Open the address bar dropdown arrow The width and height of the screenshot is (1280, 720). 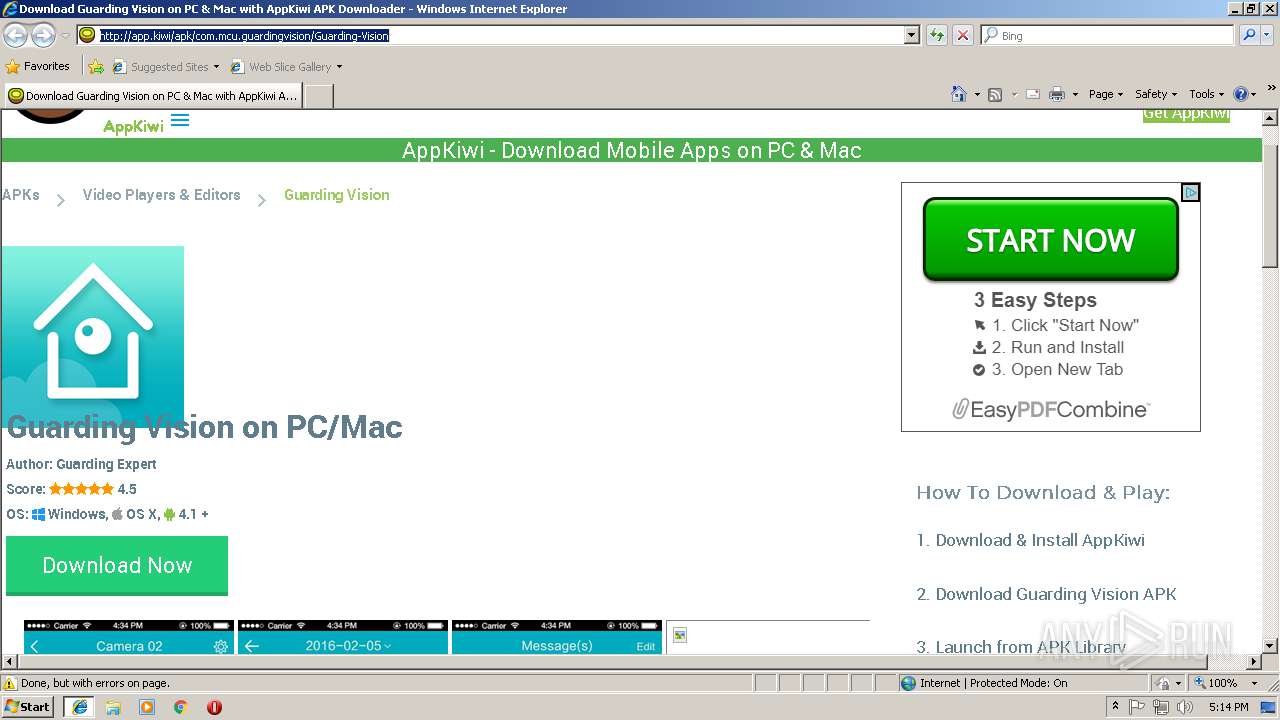(911, 35)
